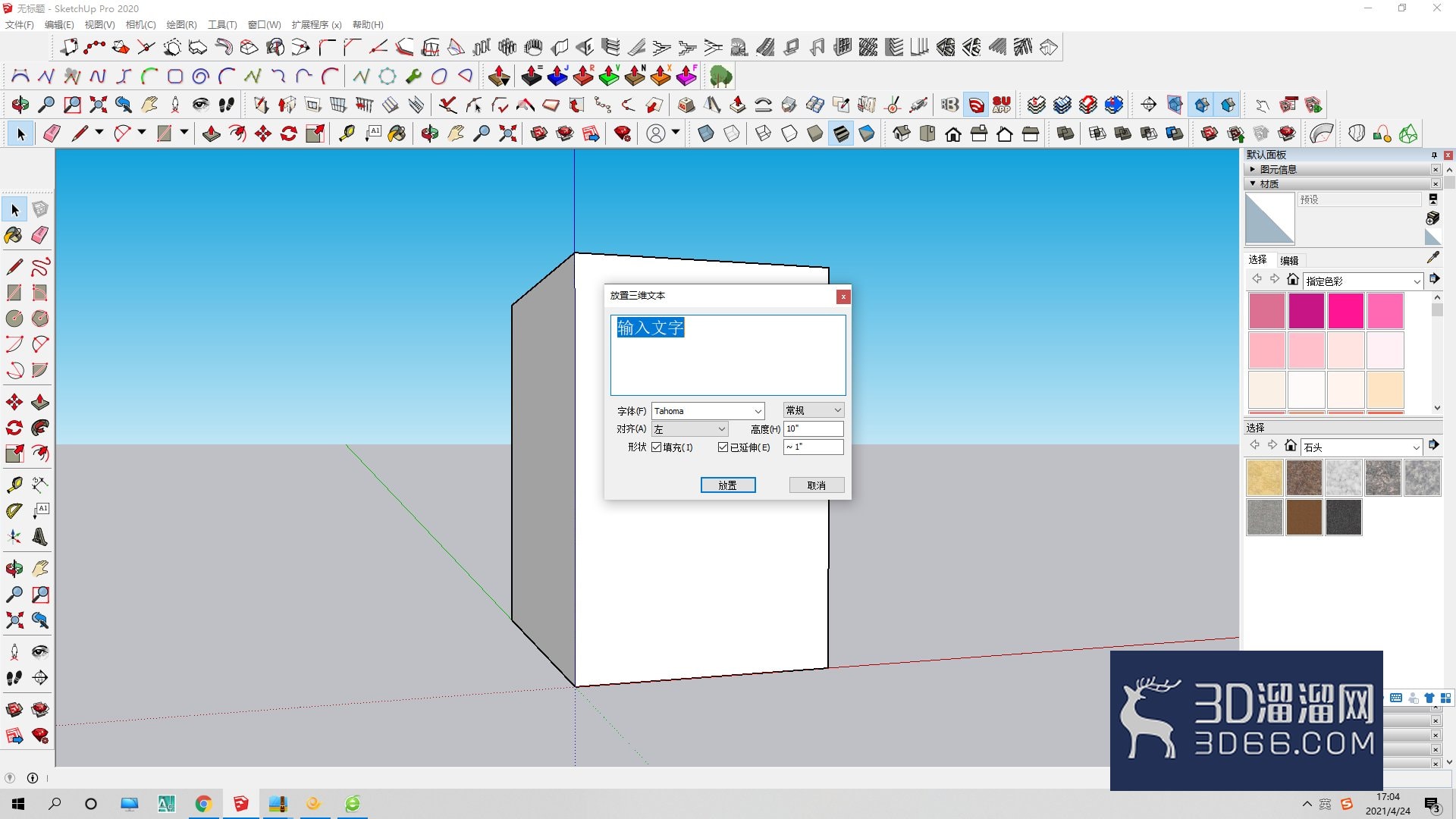The width and height of the screenshot is (1456, 819).
Task: Choose the Line pencil tool in left toolbar
Action: [x=14, y=267]
